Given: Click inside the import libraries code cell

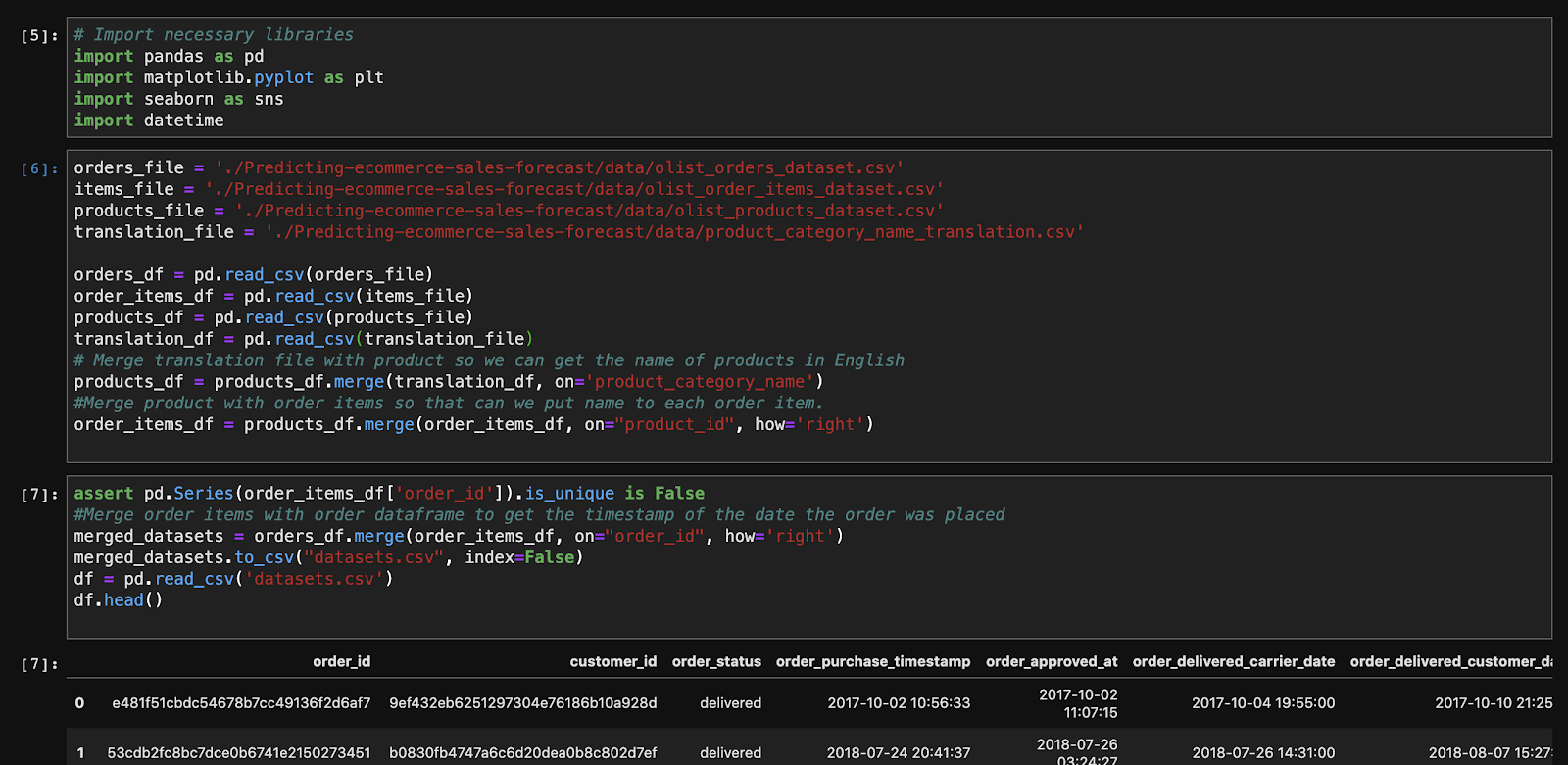Looking at the screenshot, I should (809, 77).
